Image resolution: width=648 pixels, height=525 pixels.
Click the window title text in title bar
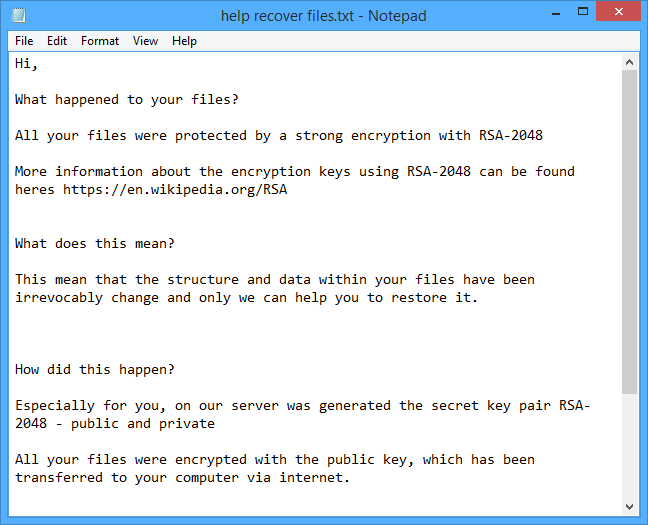click(323, 15)
